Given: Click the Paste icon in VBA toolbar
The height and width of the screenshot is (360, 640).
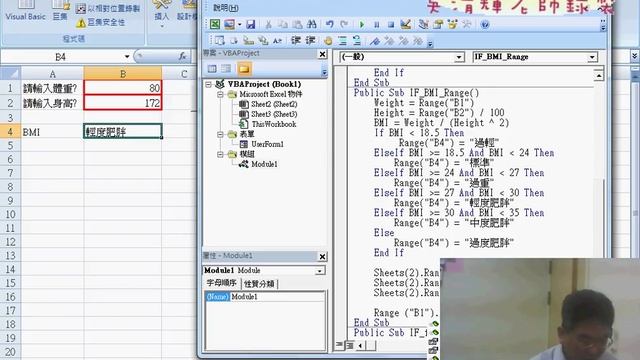Looking at the screenshot, I should tap(297, 24).
